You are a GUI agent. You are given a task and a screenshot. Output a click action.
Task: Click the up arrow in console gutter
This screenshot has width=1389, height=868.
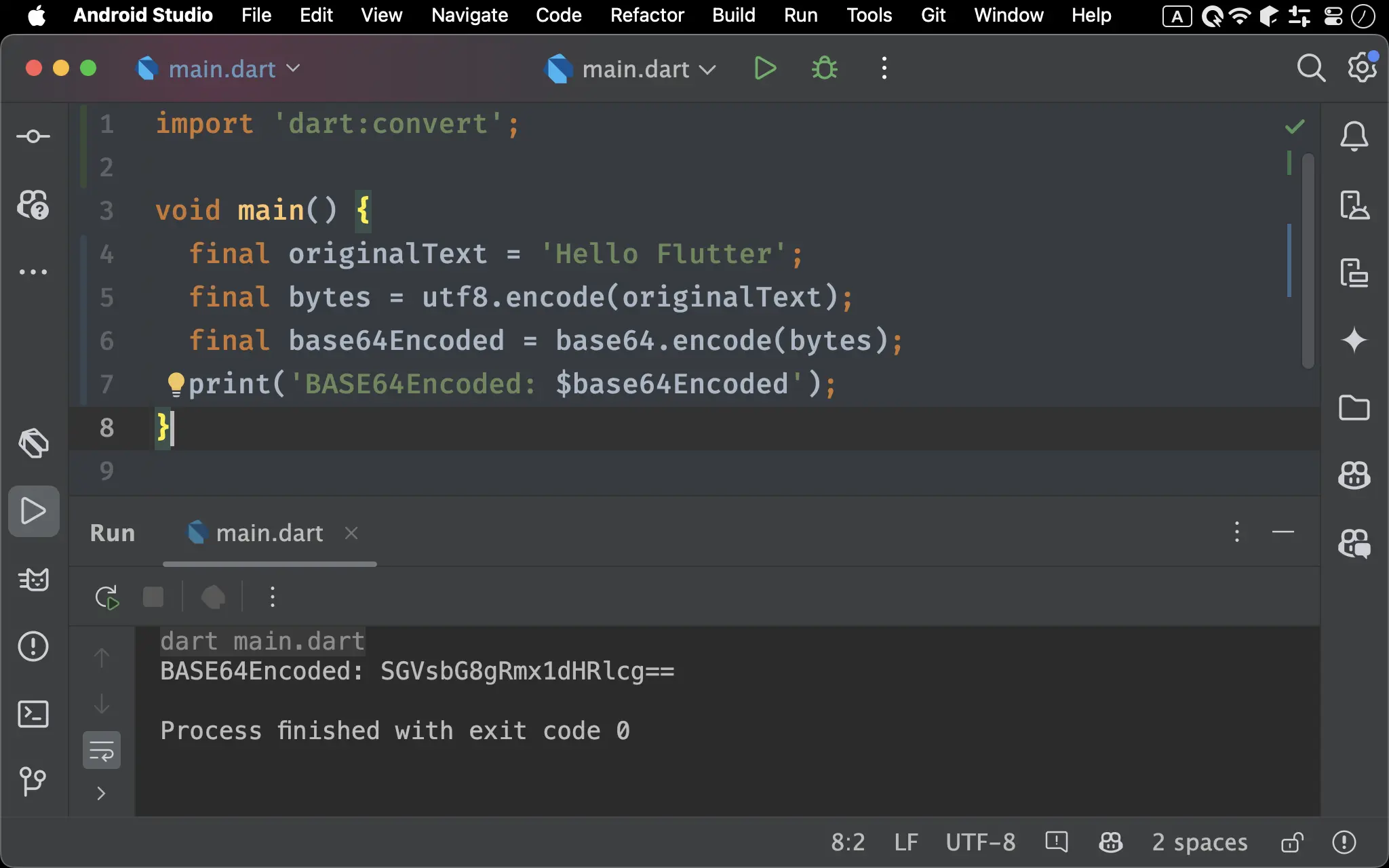(x=102, y=657)
